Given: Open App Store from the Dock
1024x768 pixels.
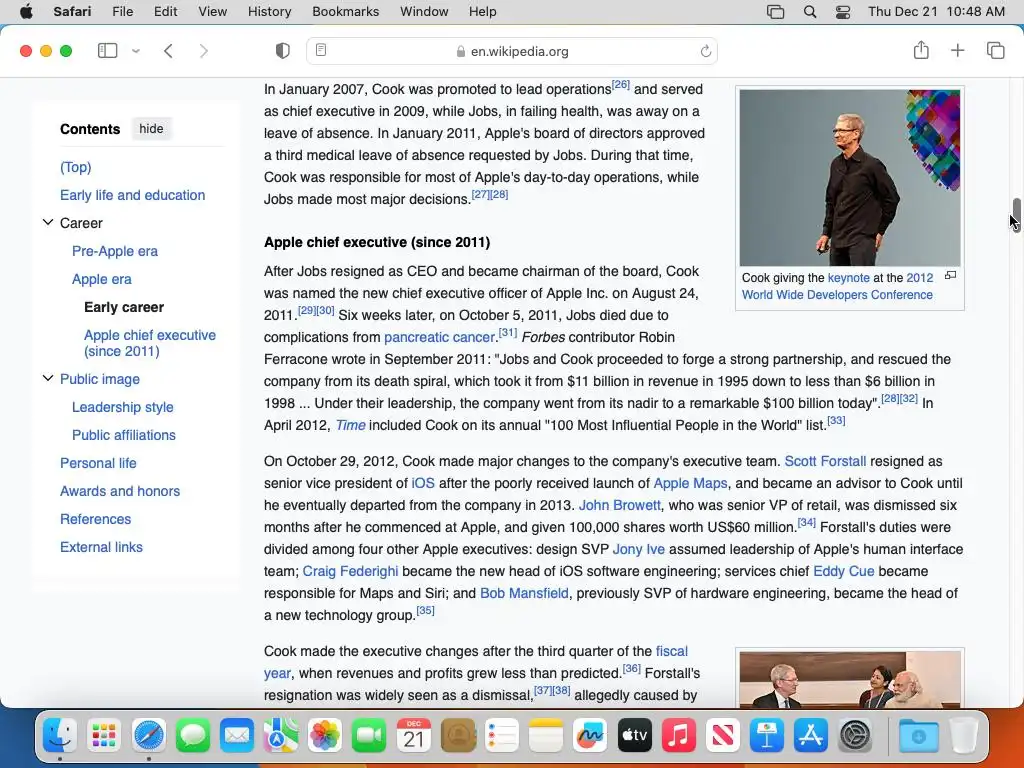Looking at the screenshot, I should click(x=811, y=736).
